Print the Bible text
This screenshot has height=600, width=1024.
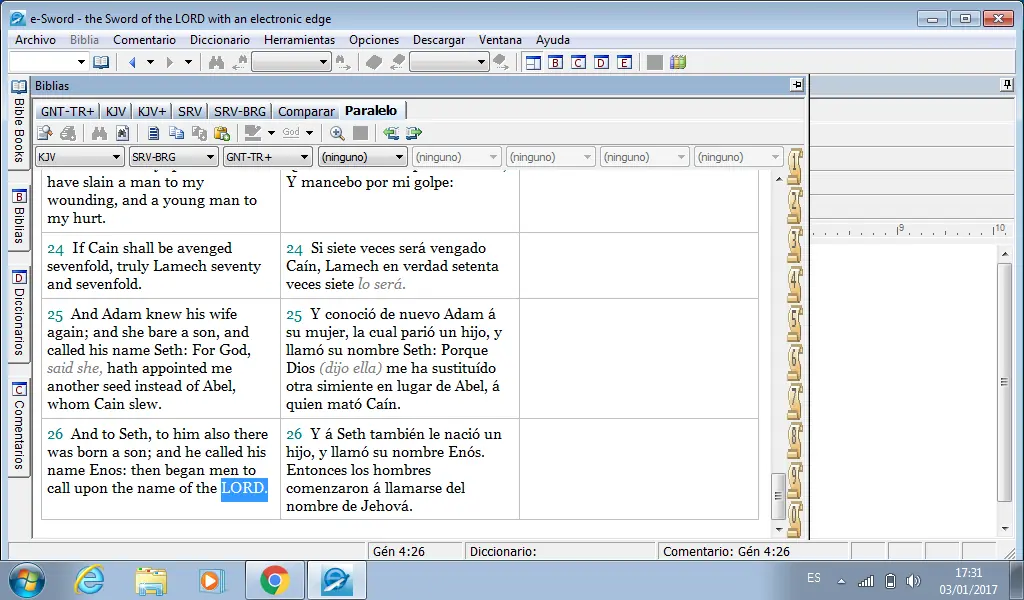click(x=68, y=133)
